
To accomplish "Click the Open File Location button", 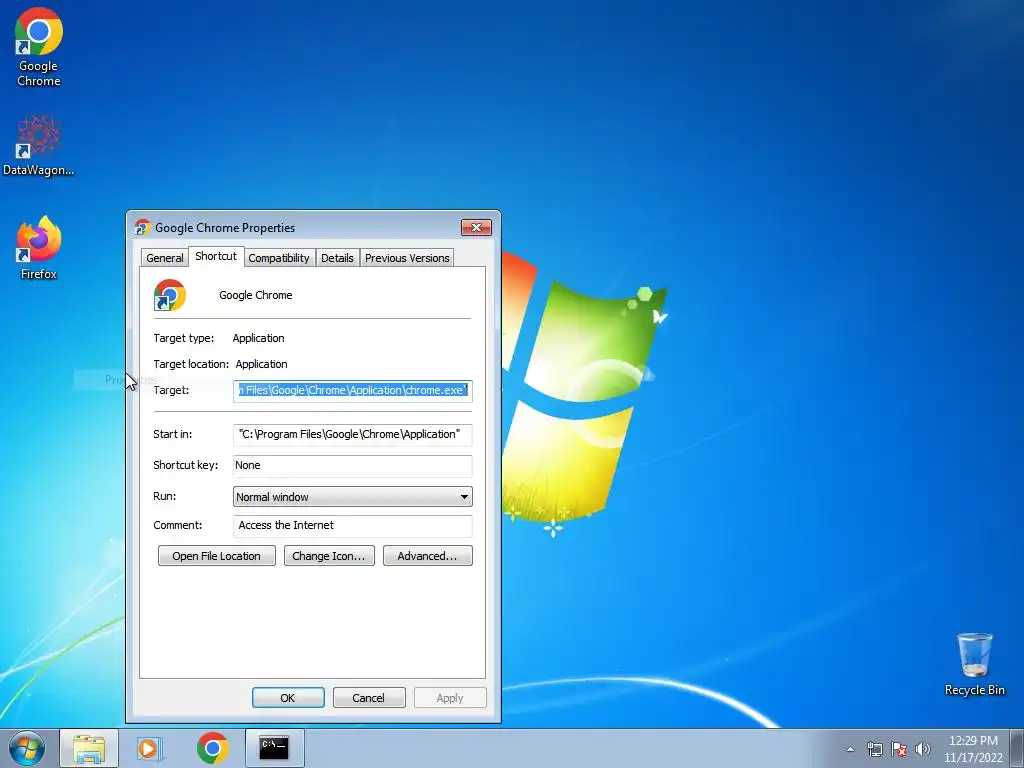I will (217, 556).
